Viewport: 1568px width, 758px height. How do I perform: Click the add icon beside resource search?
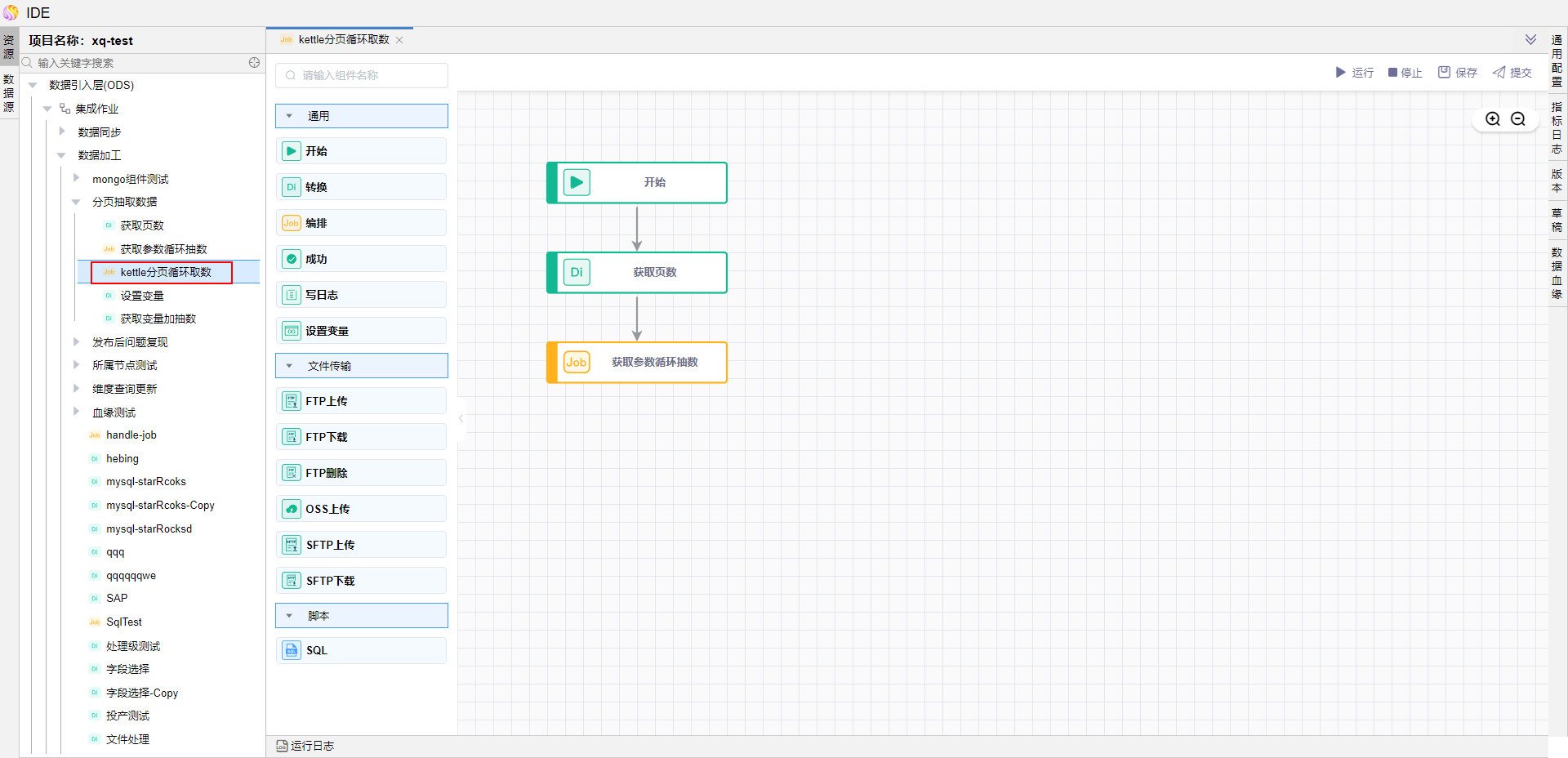tap(254, 63)
